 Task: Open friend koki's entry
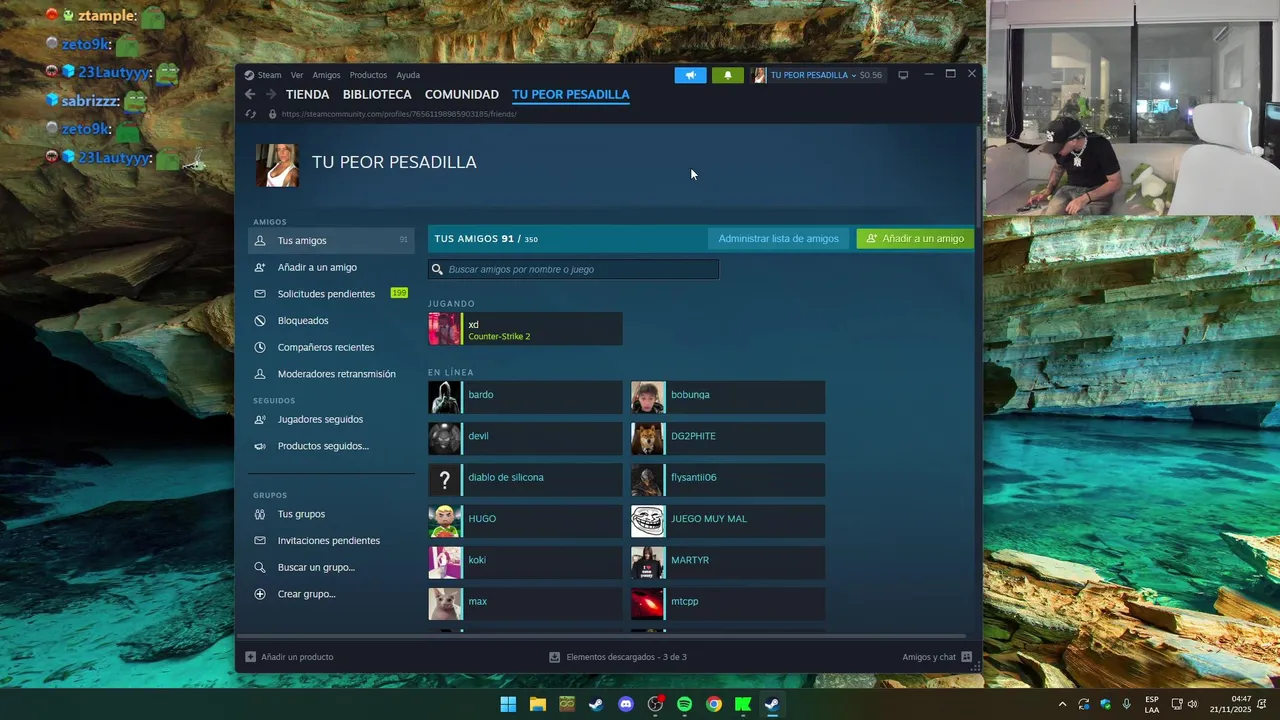(x=525, y=562)
